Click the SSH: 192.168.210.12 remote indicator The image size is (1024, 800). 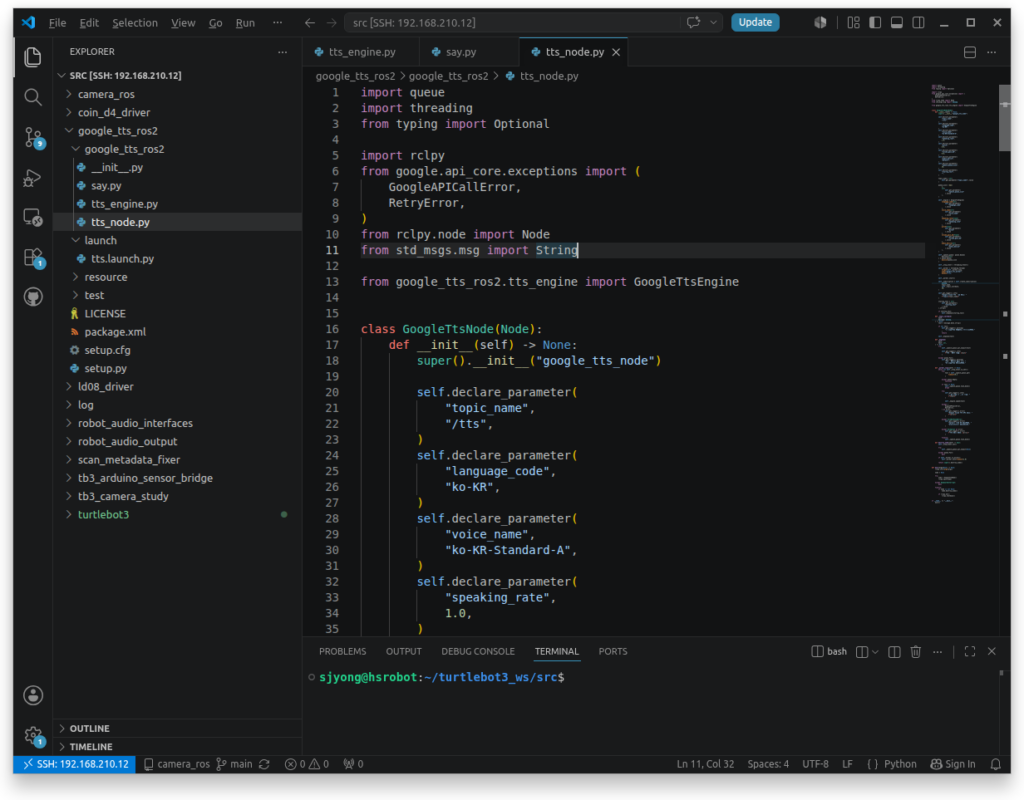click(x=74, y=764)
